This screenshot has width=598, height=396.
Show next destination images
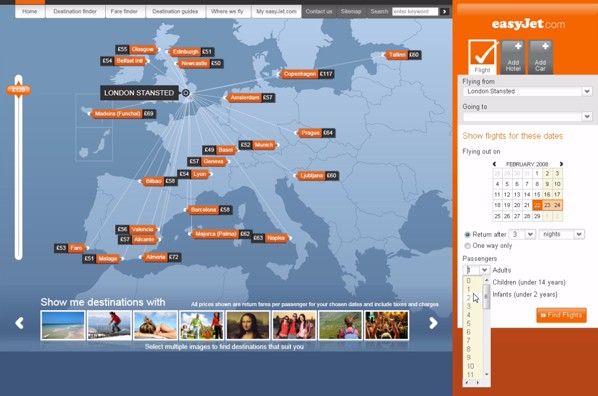click(433, 323)
